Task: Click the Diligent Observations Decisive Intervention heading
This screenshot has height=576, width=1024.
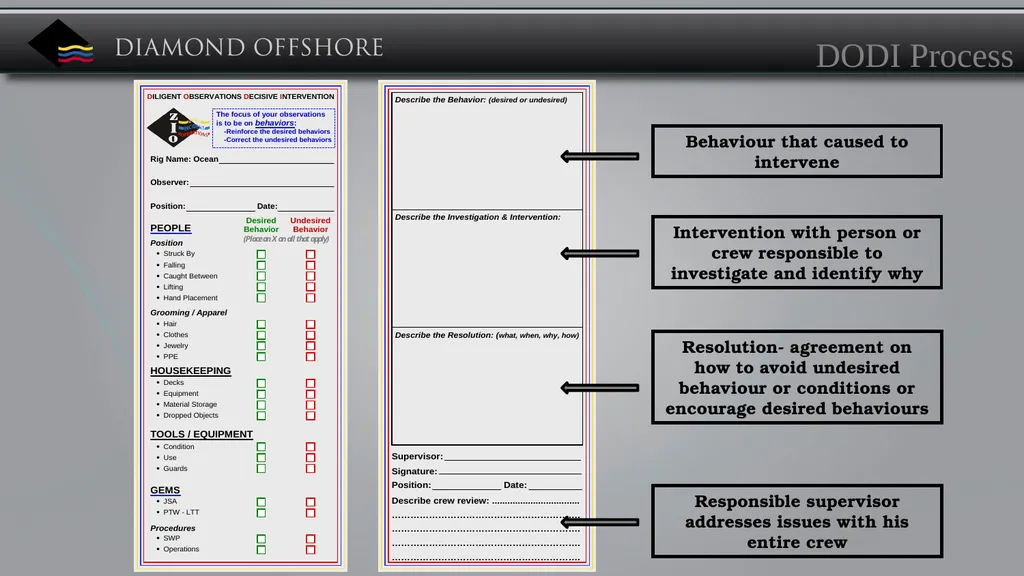Action: 240,96
